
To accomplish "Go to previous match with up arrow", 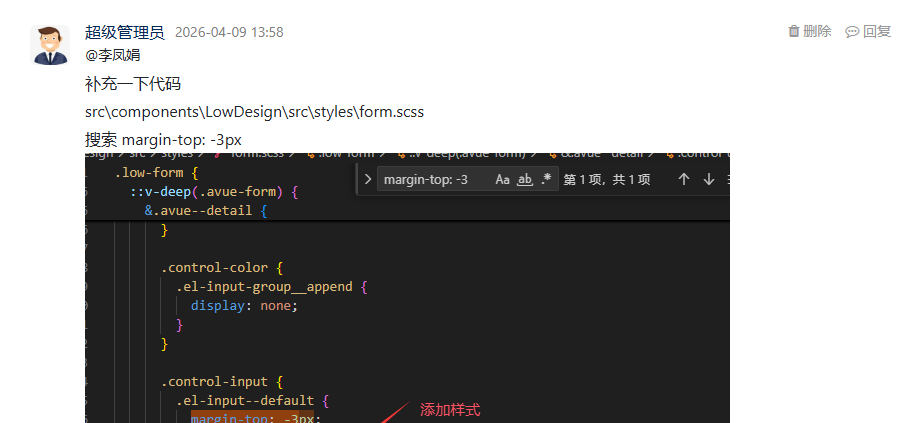I will (684, 179).
